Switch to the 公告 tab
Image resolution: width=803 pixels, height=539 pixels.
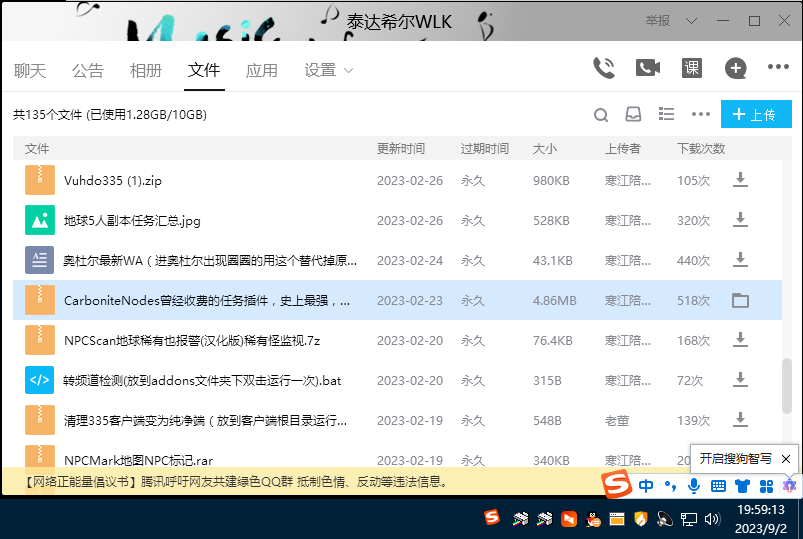(88, 70)
